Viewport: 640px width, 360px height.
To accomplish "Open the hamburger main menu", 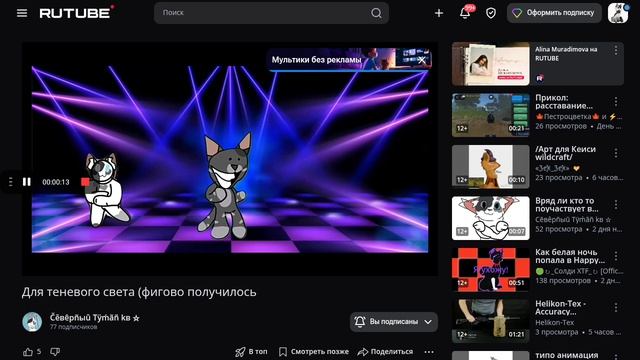I will [22, 13].
